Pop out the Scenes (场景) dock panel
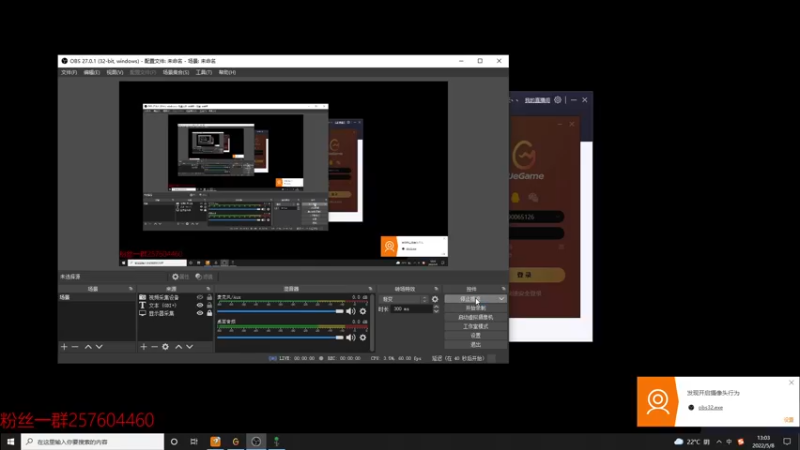The width and height of the screenshot is (800, 450). [x=131, y=289]
